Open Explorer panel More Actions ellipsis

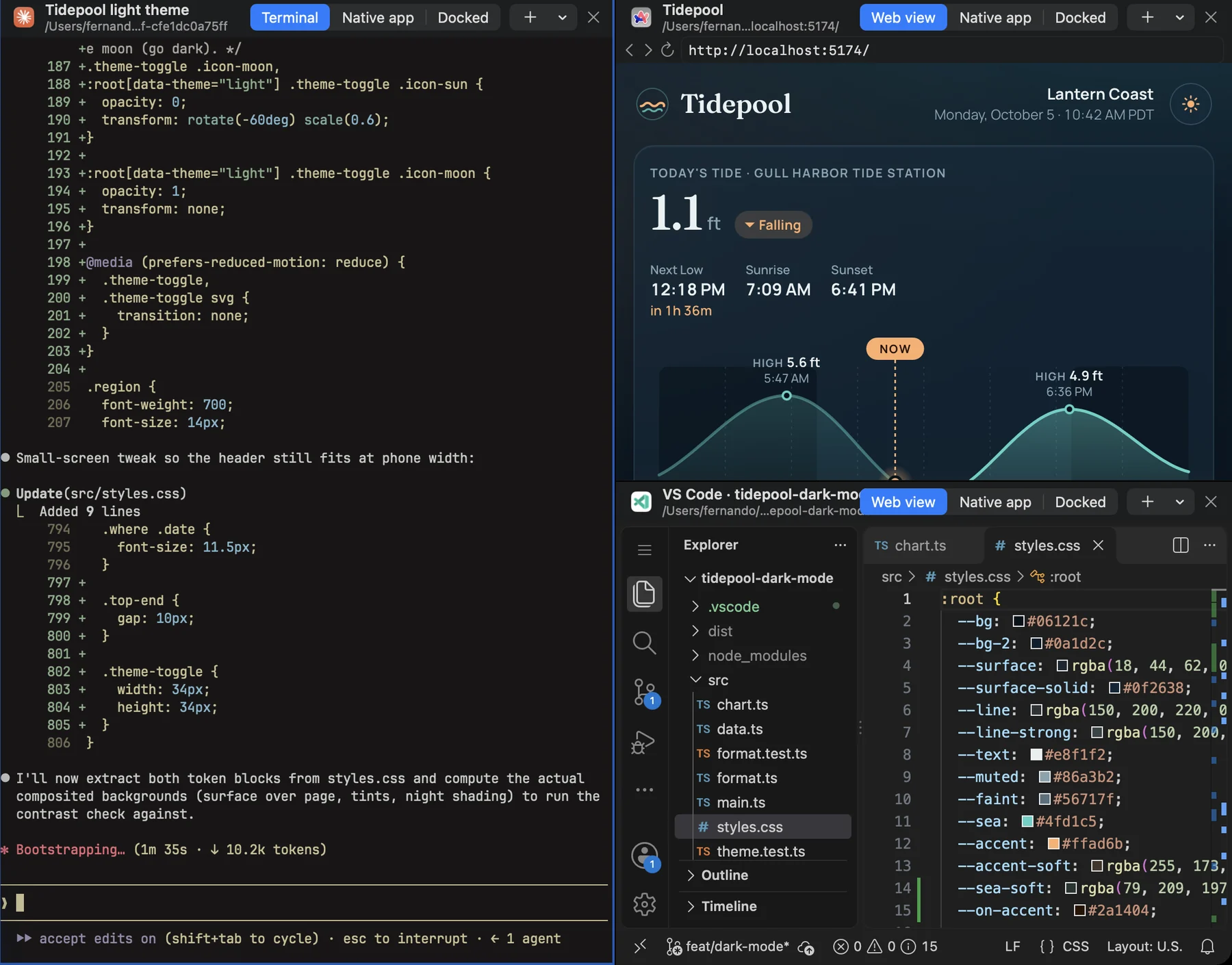(840, 545)
